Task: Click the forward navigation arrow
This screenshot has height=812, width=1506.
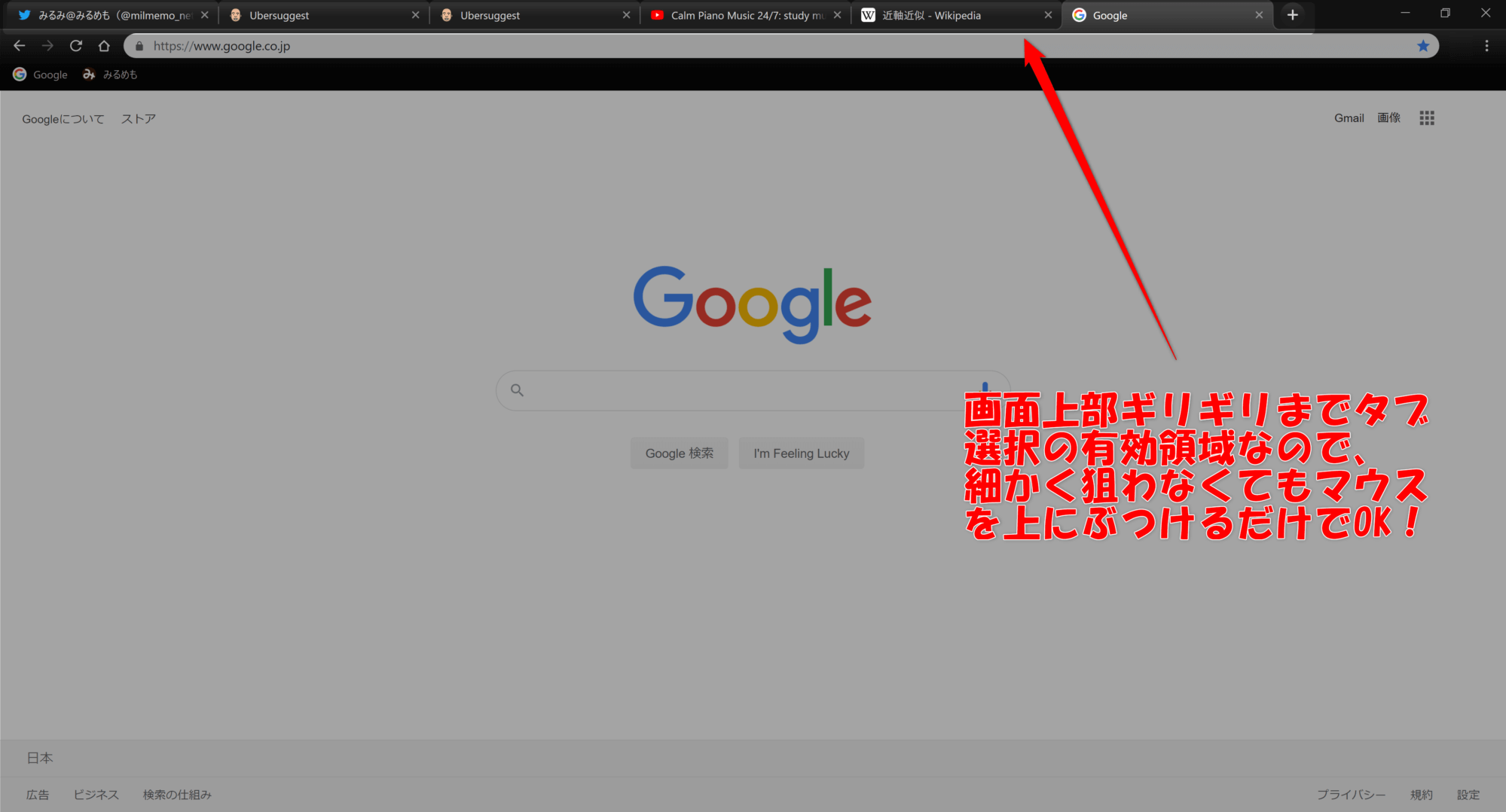Action: pos(47,46)
